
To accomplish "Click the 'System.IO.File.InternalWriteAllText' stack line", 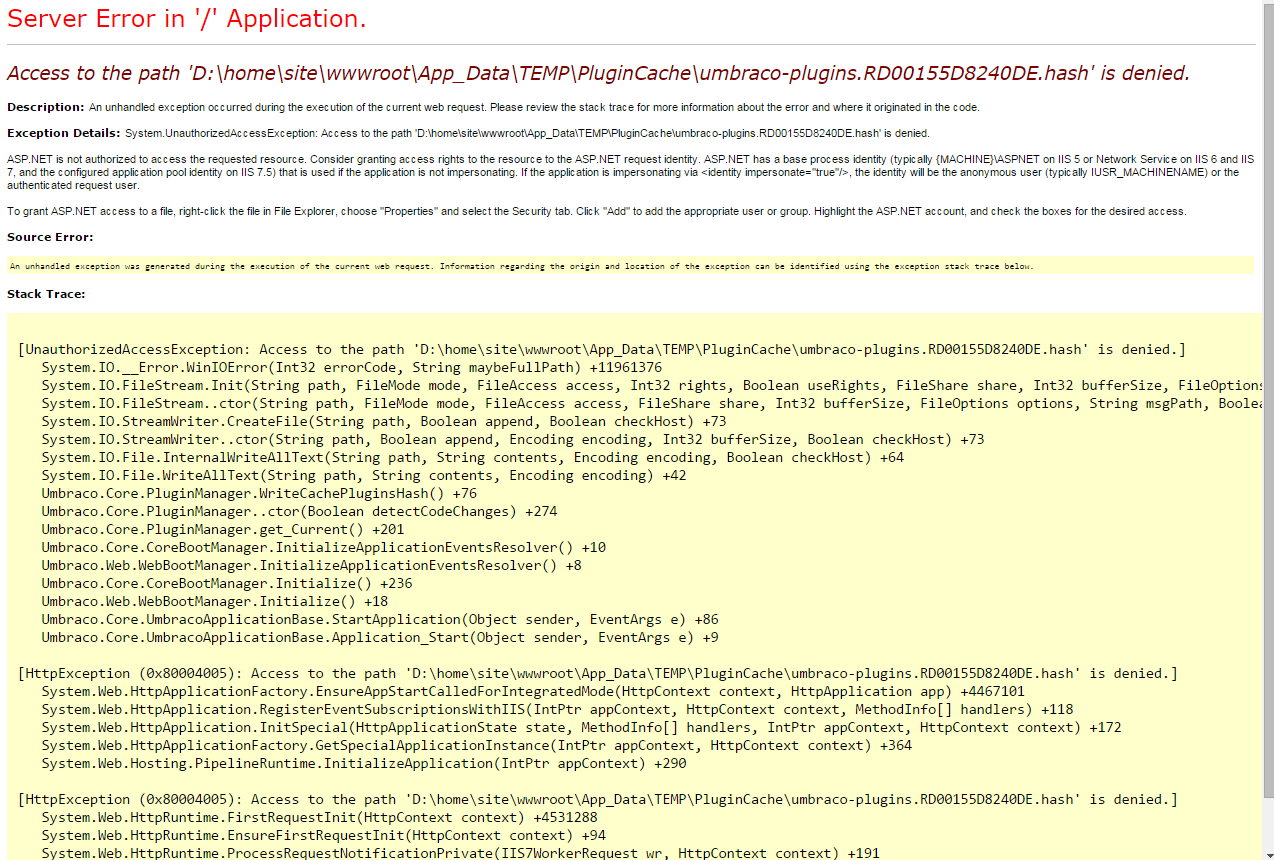I will [x=472, y=457].
